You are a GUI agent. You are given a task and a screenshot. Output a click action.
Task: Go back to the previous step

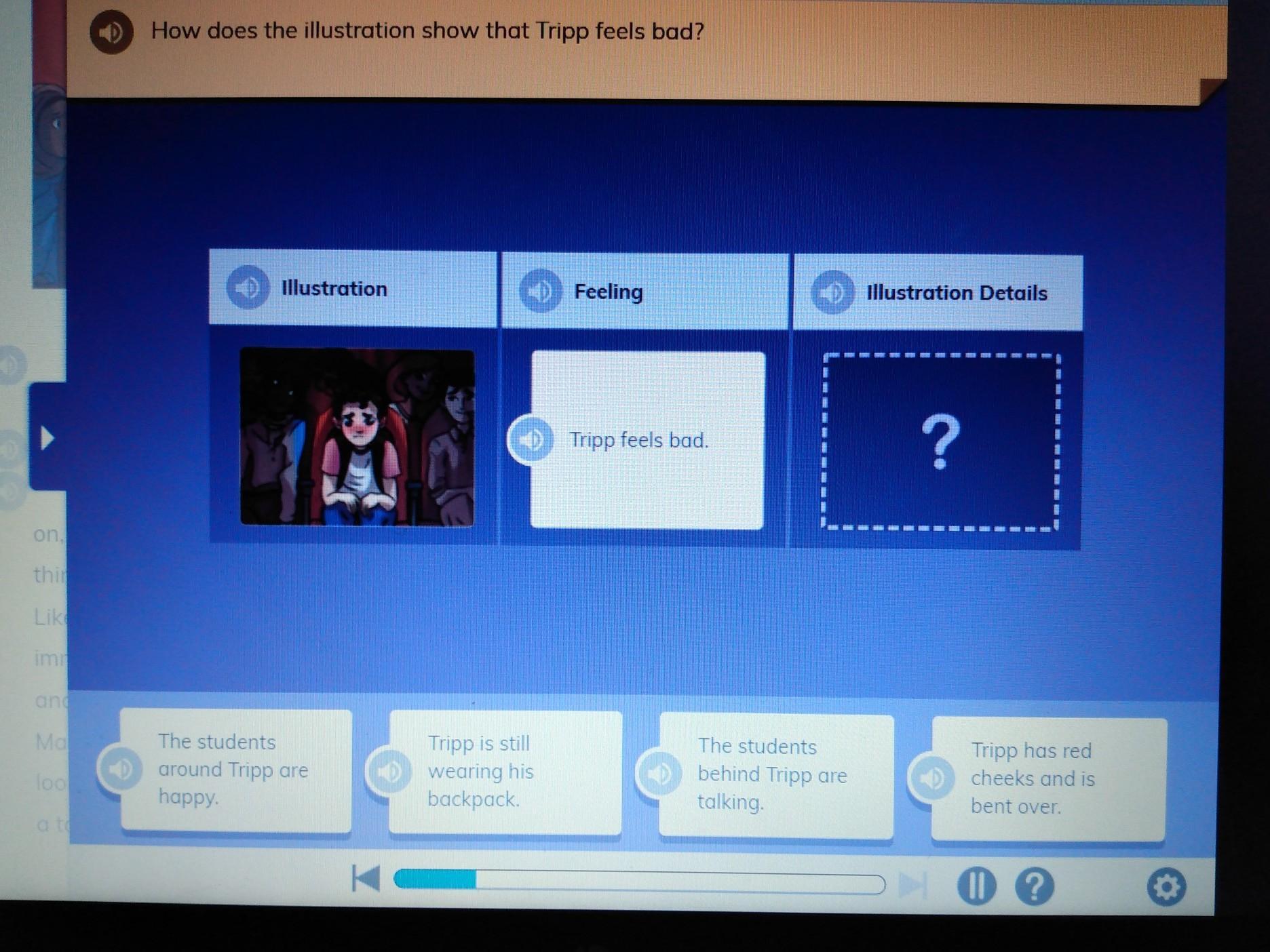coord(366,879)
